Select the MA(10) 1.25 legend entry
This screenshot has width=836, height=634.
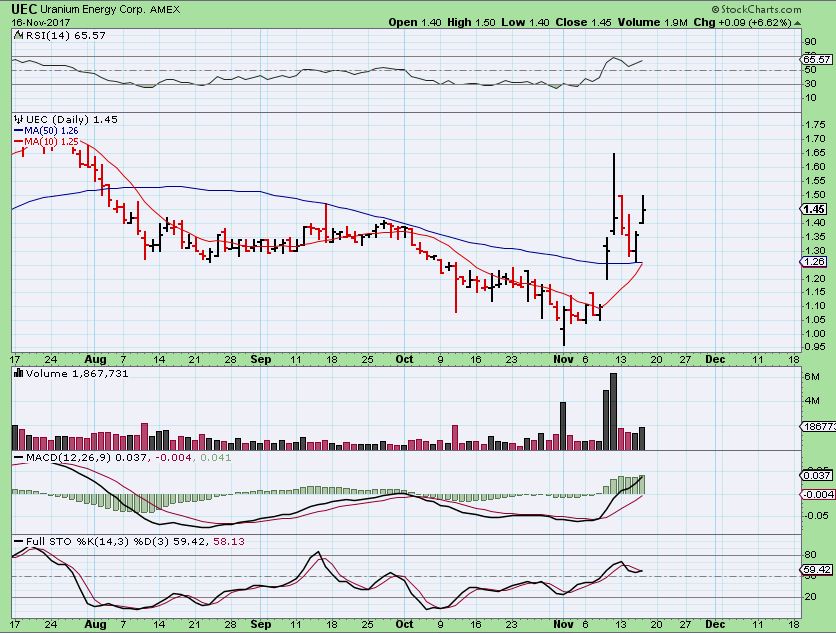46,142
